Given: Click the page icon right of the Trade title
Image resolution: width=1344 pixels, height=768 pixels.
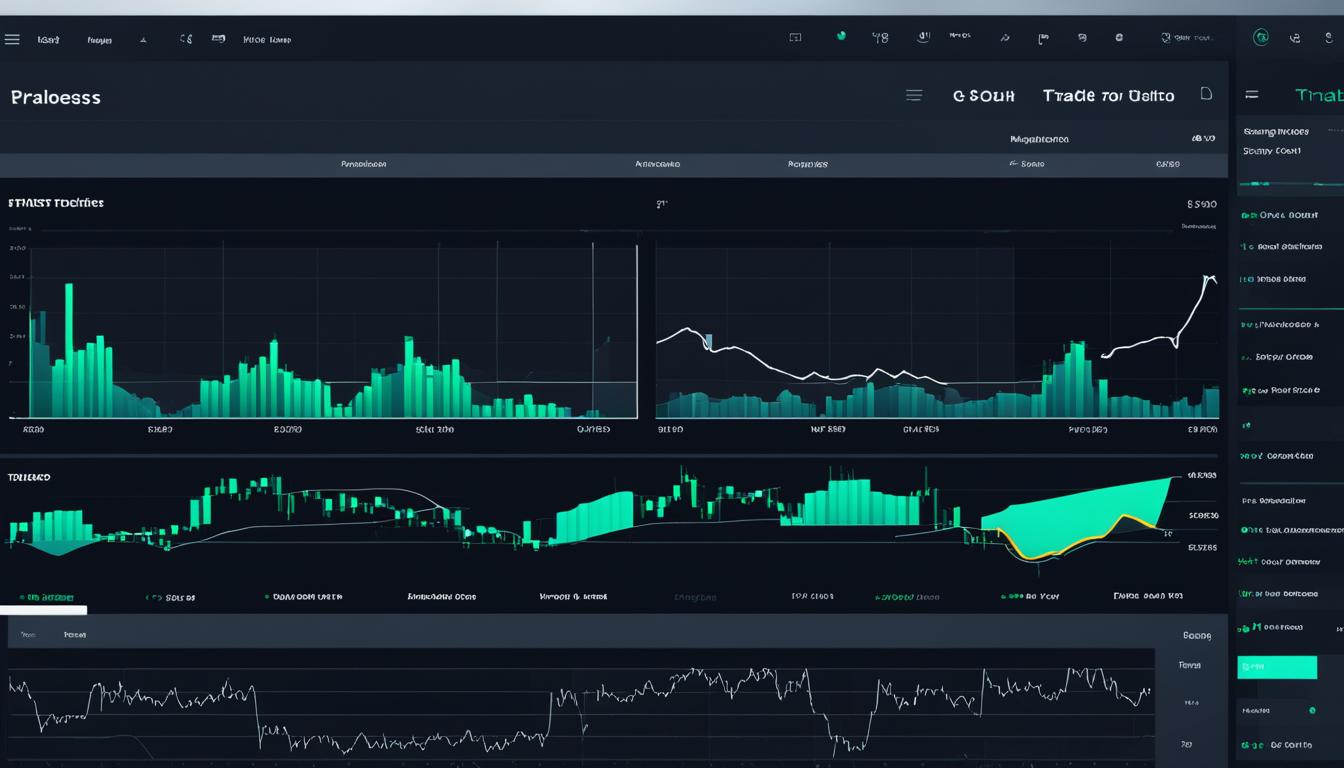Looking at the screenshot, I should [x=1206, y=93].
